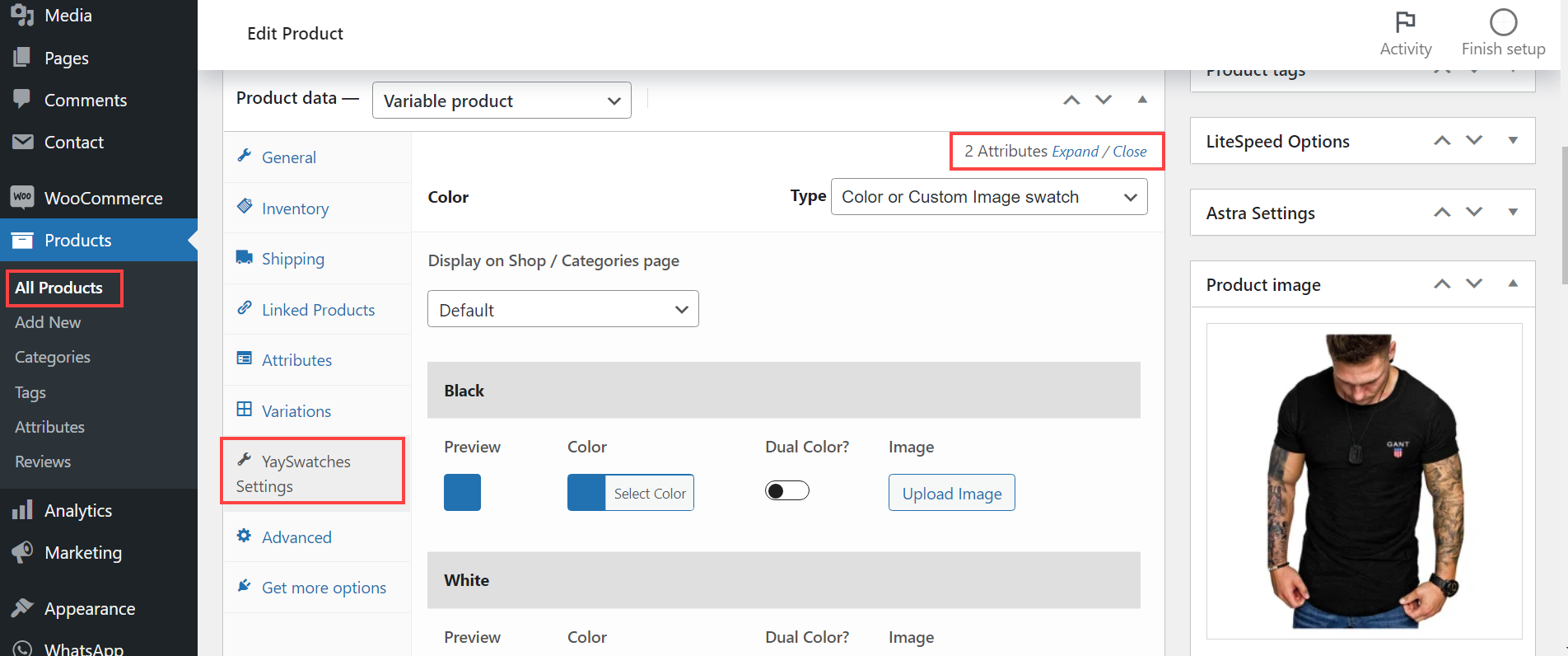1568x656 pixels.
Task: Click the Marketing megaphone icon
Action: pos(22,552)
